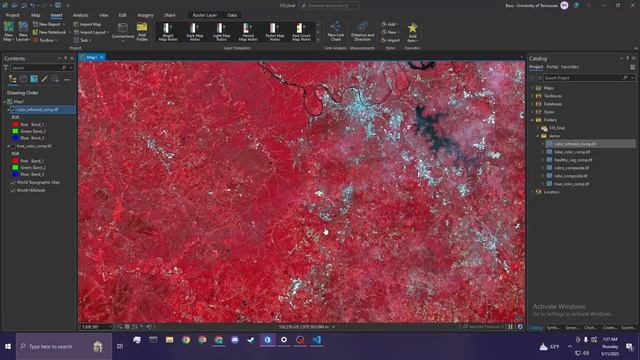640x360 pixels.
Task: Expand the Locators node in Catalog
Action: (533, 192)
